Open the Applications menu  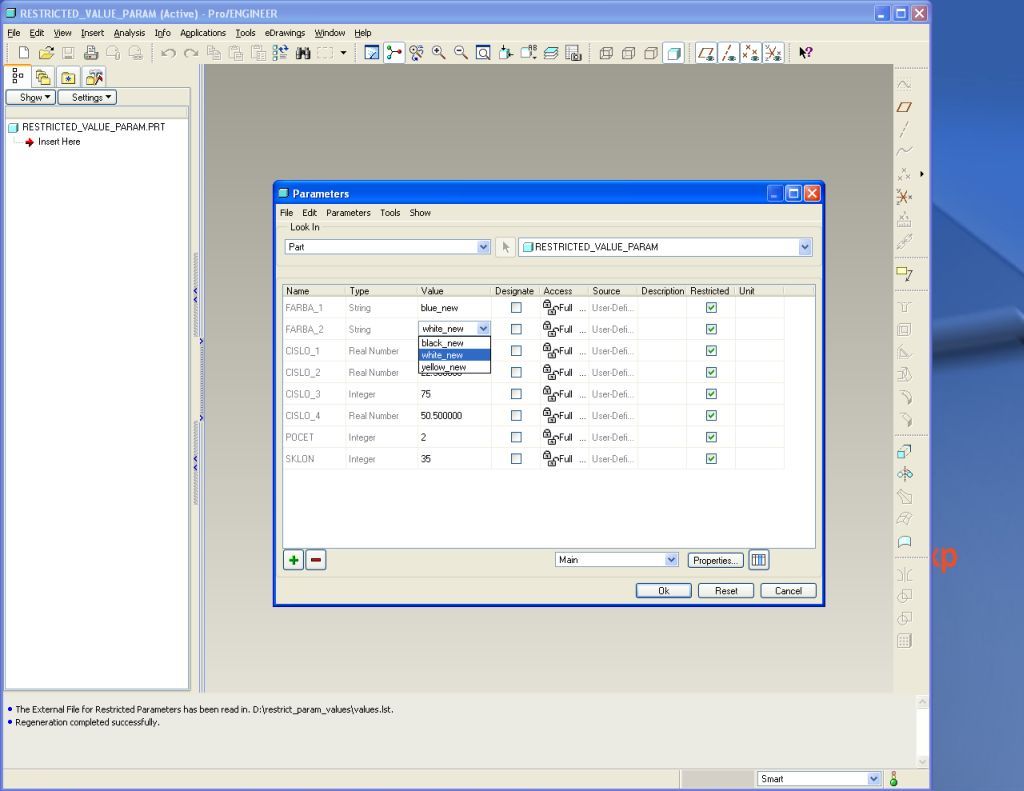202,33
